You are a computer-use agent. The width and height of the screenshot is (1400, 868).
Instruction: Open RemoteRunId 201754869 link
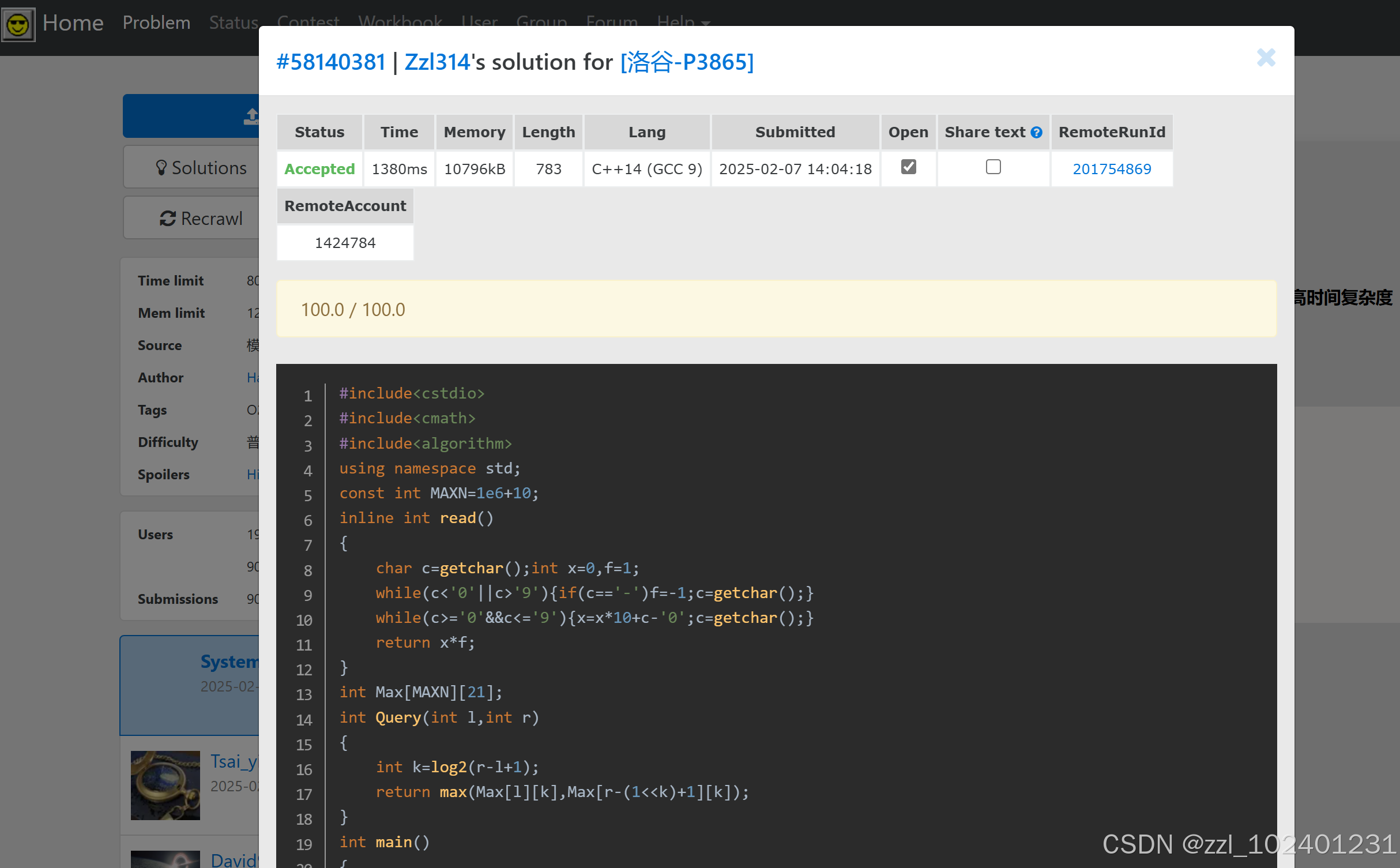pyautogui.click(x=1111, y=169)
